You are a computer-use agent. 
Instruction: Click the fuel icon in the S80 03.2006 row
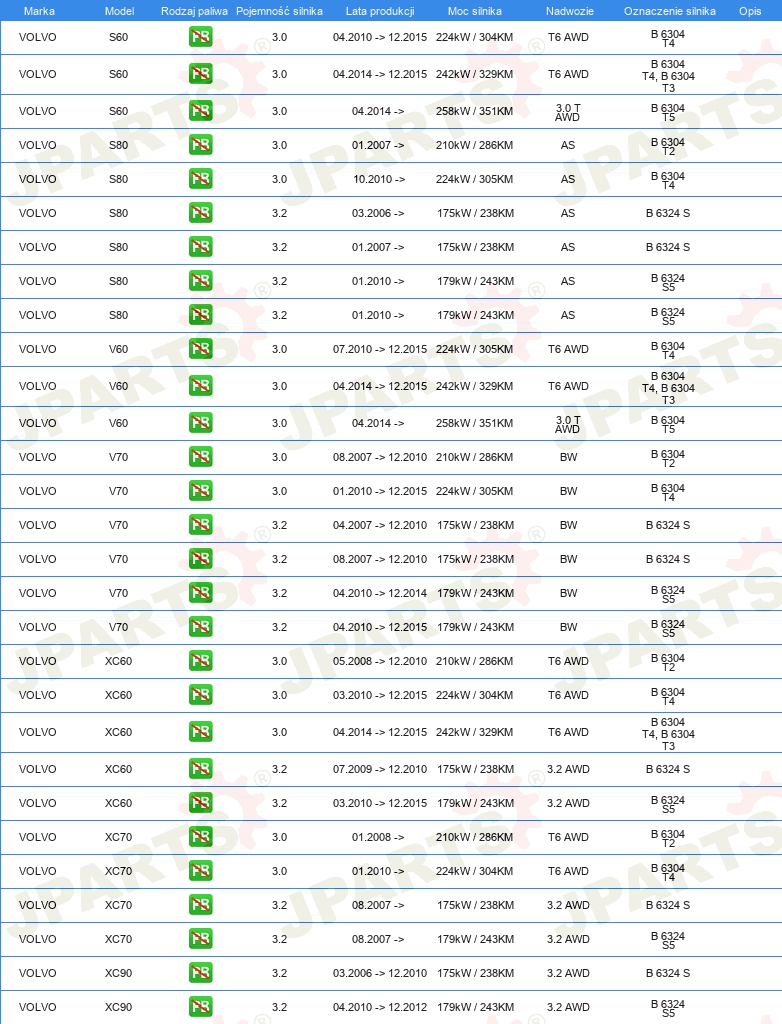click(201, 213)
